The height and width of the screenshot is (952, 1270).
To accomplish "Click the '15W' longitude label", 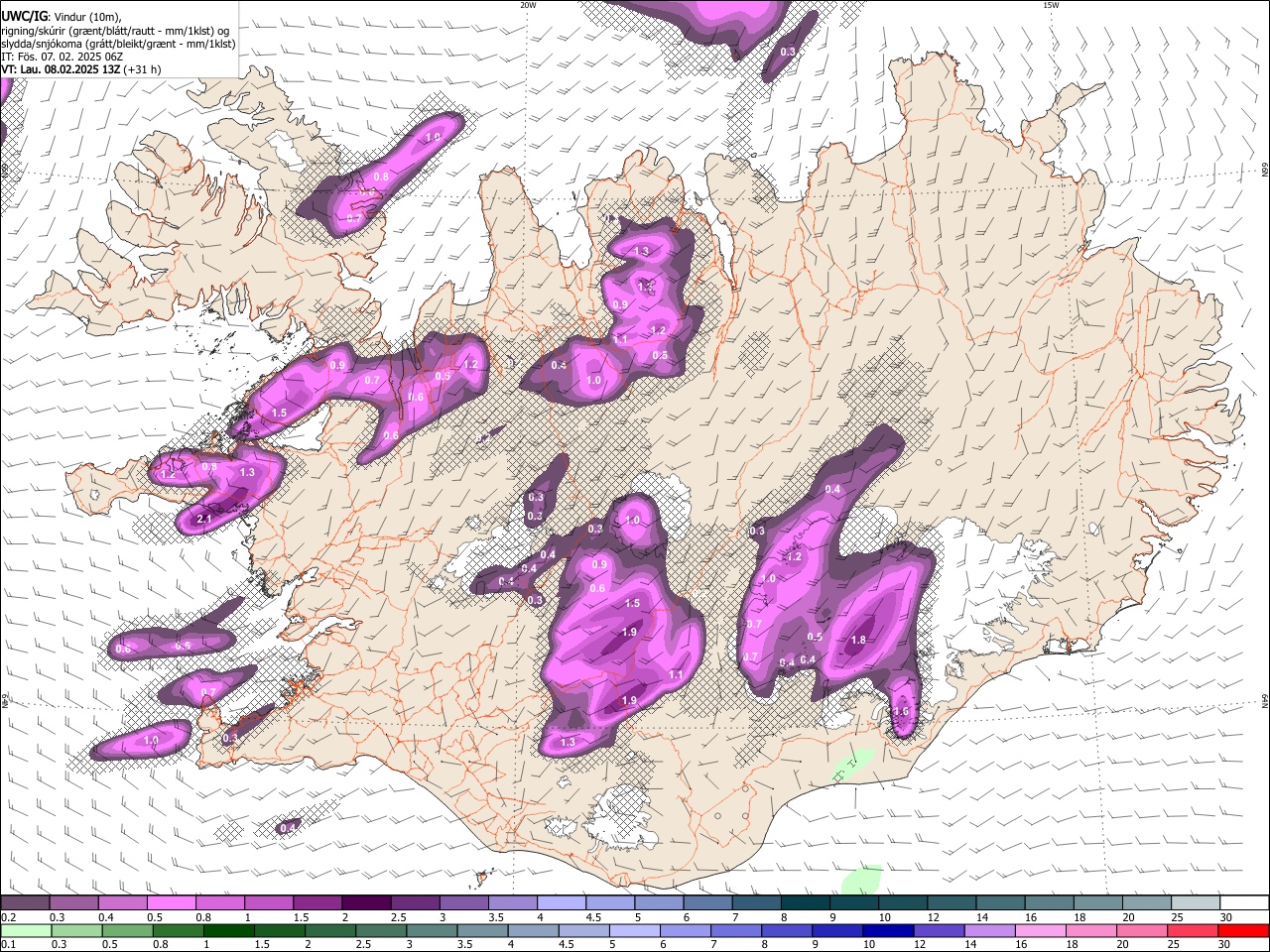I will pyautogui.click(x=1051, y=5).
